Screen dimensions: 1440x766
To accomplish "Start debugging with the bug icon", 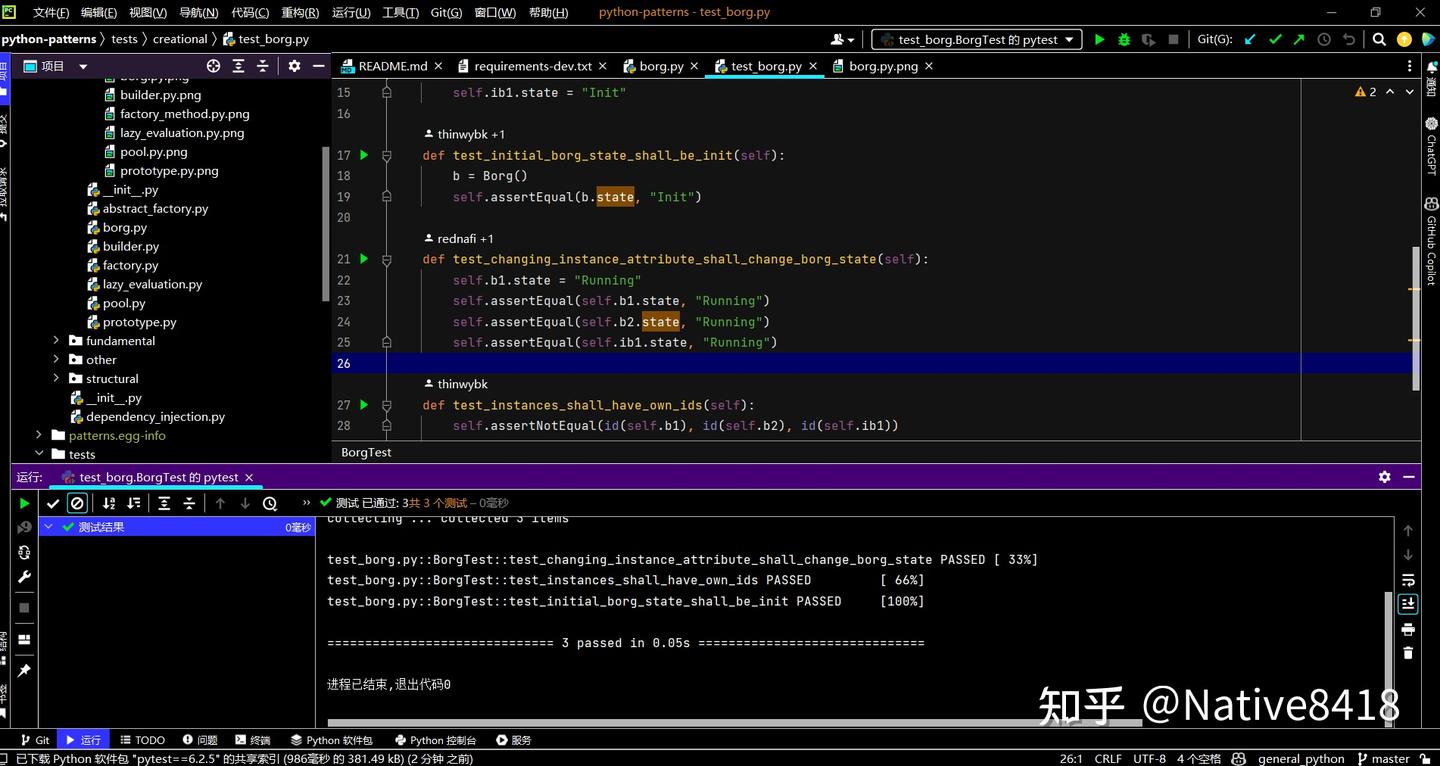I will pyautogui.click(x=1122, y=39).
